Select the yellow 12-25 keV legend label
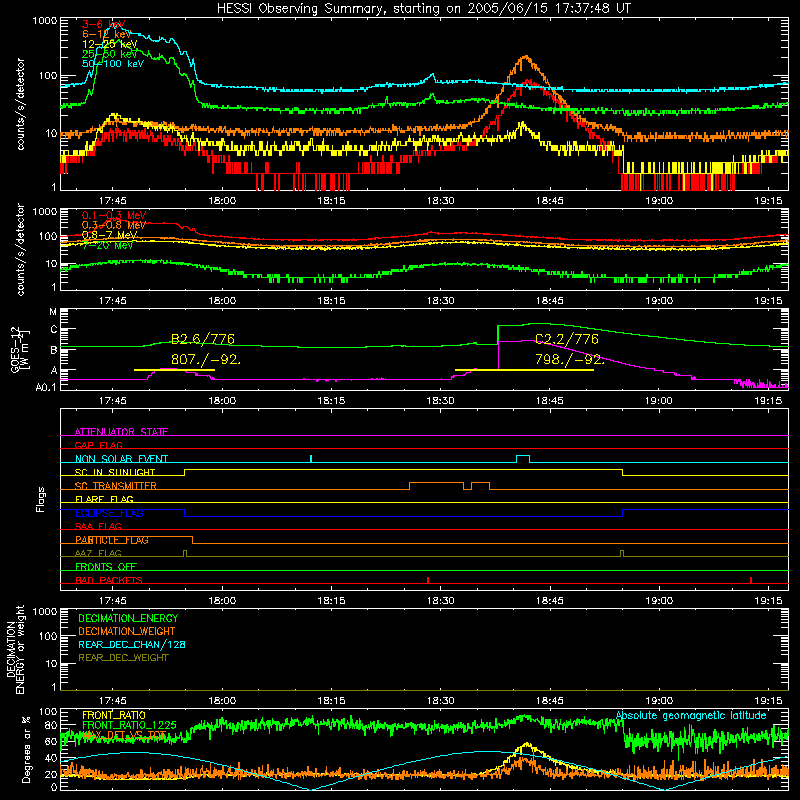 point(110,44)
